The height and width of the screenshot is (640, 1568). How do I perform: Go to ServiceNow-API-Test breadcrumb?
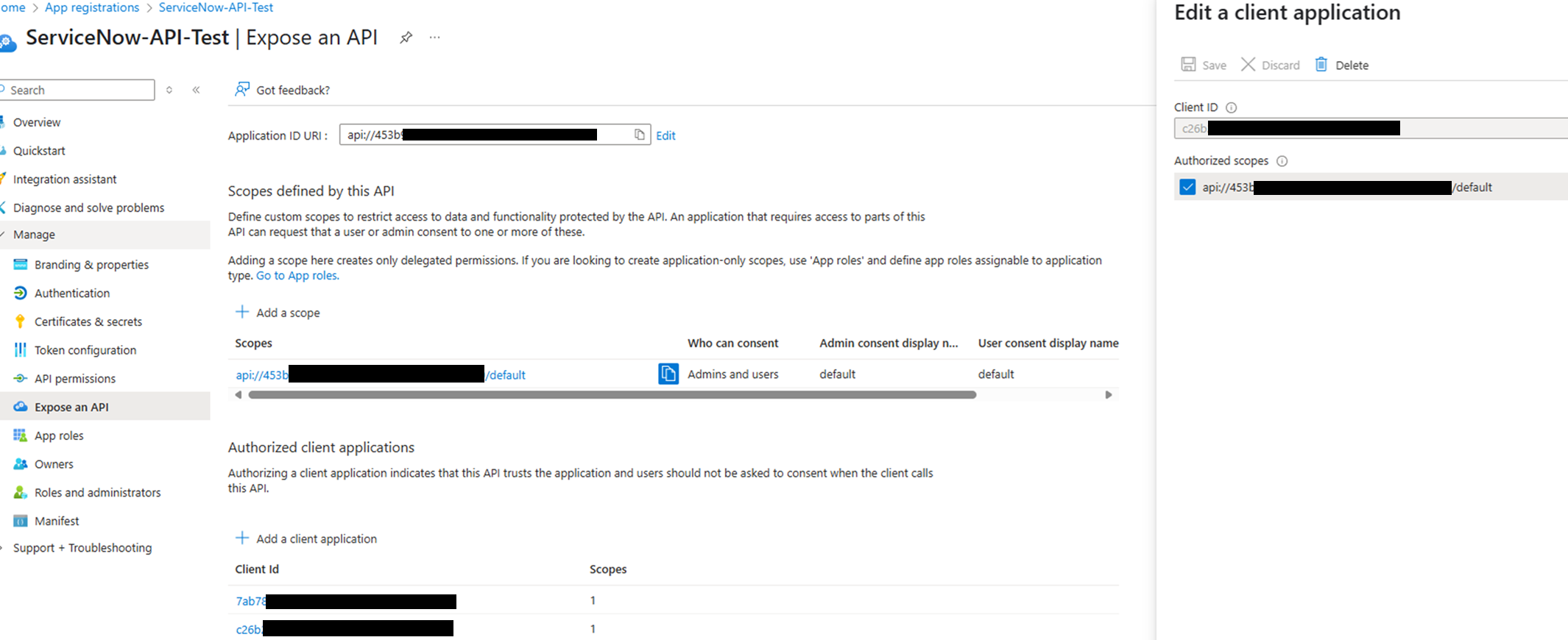[216, 7]
